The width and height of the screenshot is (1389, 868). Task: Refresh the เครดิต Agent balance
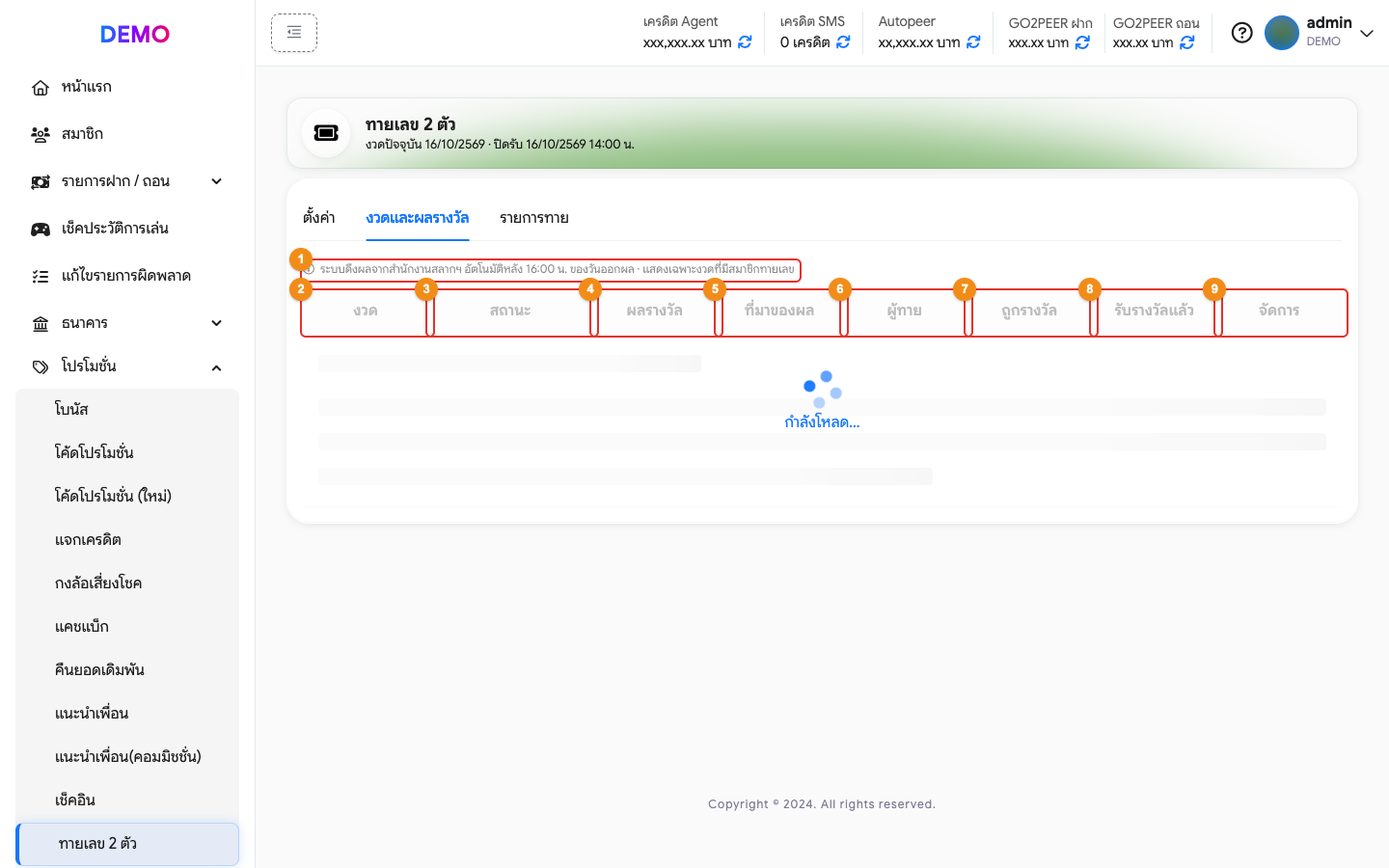(x=745, y=42)
